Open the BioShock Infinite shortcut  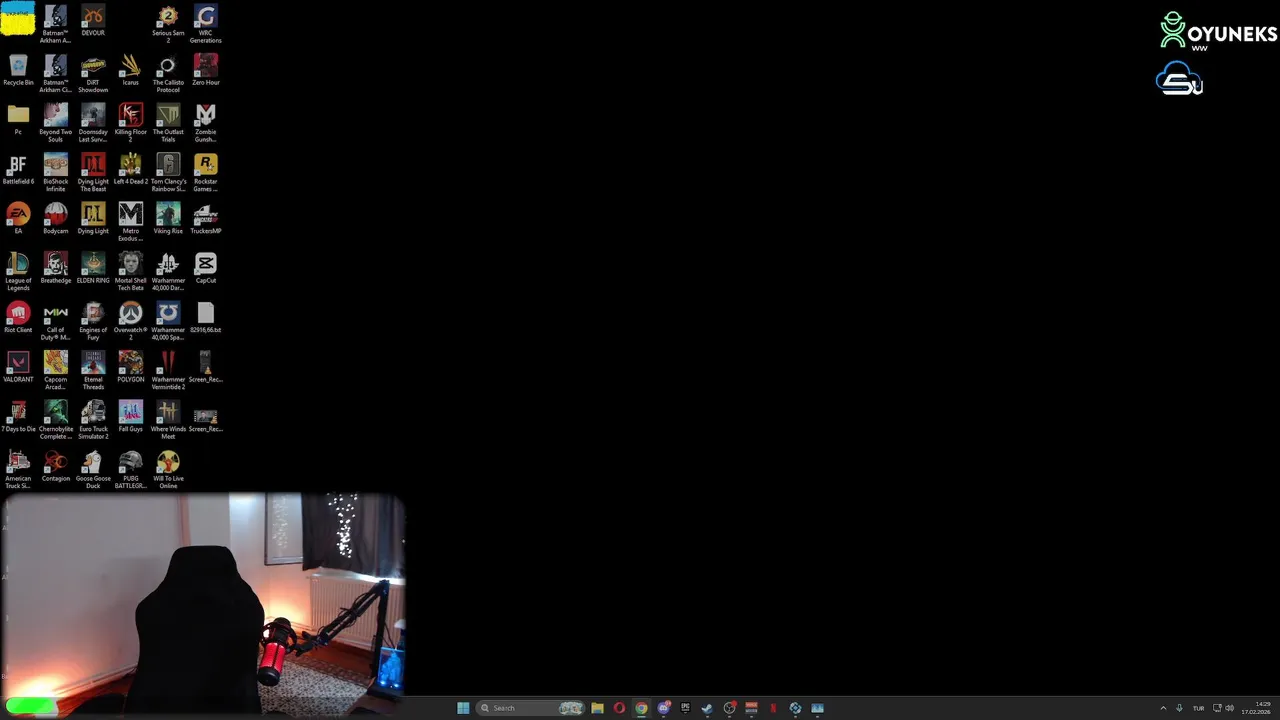pyautogui.click(x=55, y=172)
